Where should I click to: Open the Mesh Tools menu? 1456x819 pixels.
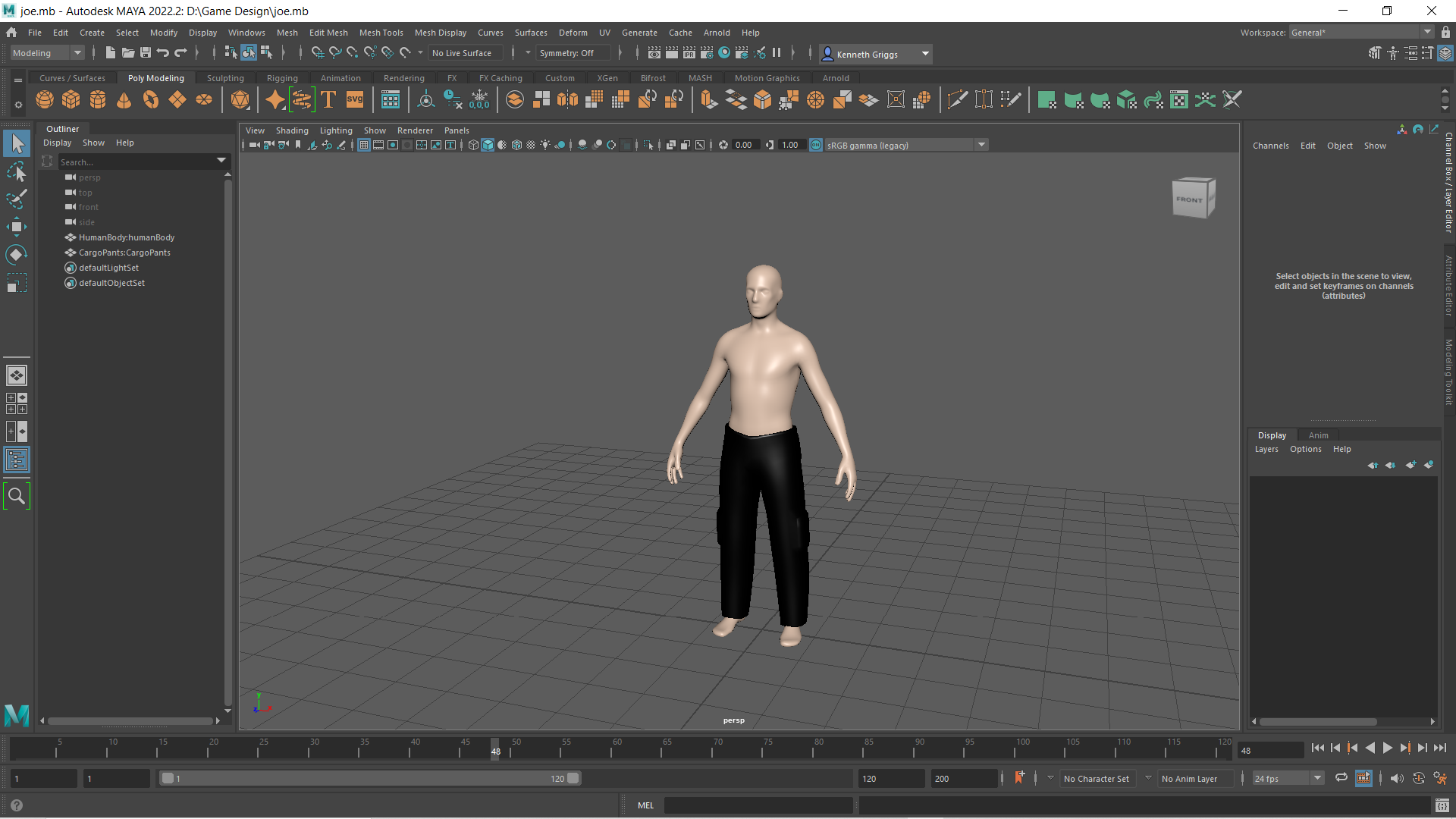pos(381,33)
